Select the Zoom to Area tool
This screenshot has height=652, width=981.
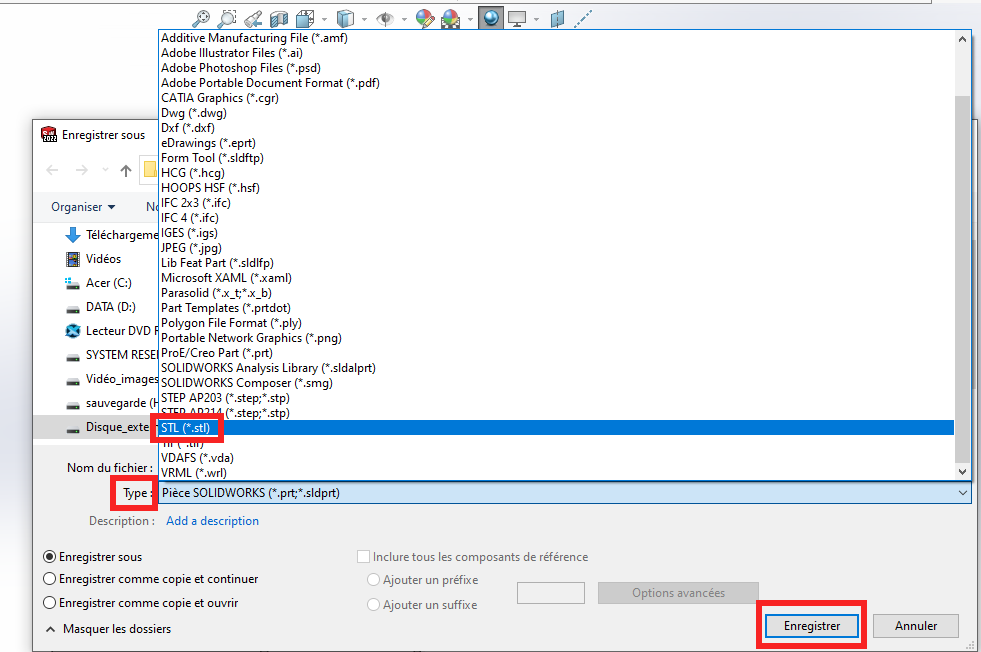(227, 18)
